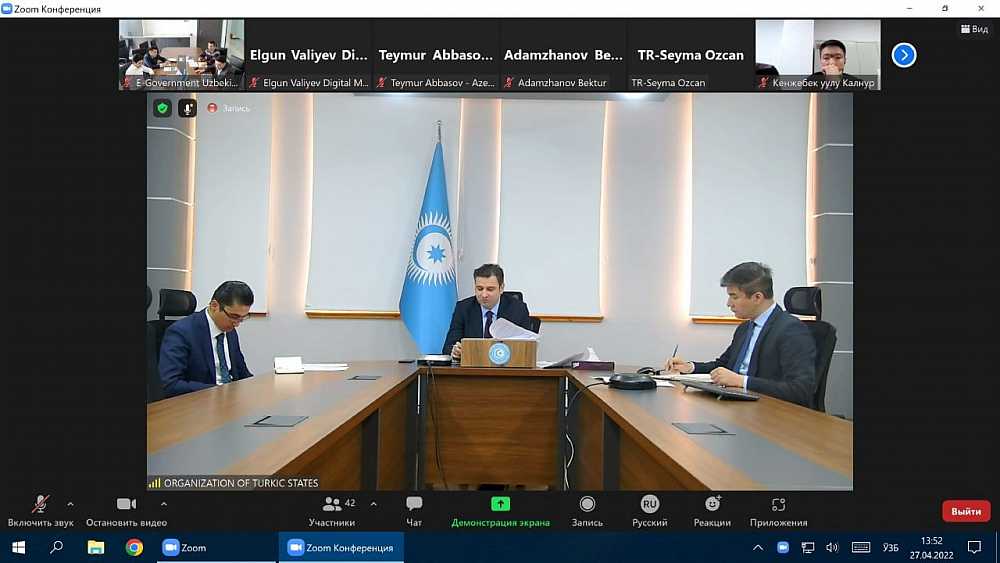
Task: Select E-Government Uzbekistan participant thumbnail
Action: tap(181, 55)
